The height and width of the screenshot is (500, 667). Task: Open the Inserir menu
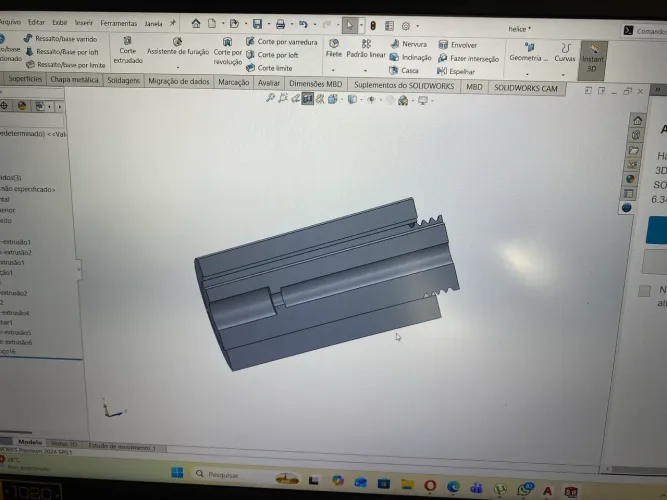[83, 23]
